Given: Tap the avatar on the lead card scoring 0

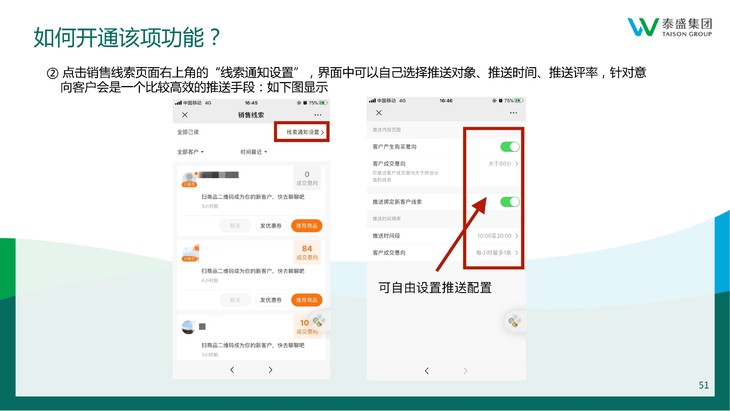Looking at the screenshot, I should [189, 179].
